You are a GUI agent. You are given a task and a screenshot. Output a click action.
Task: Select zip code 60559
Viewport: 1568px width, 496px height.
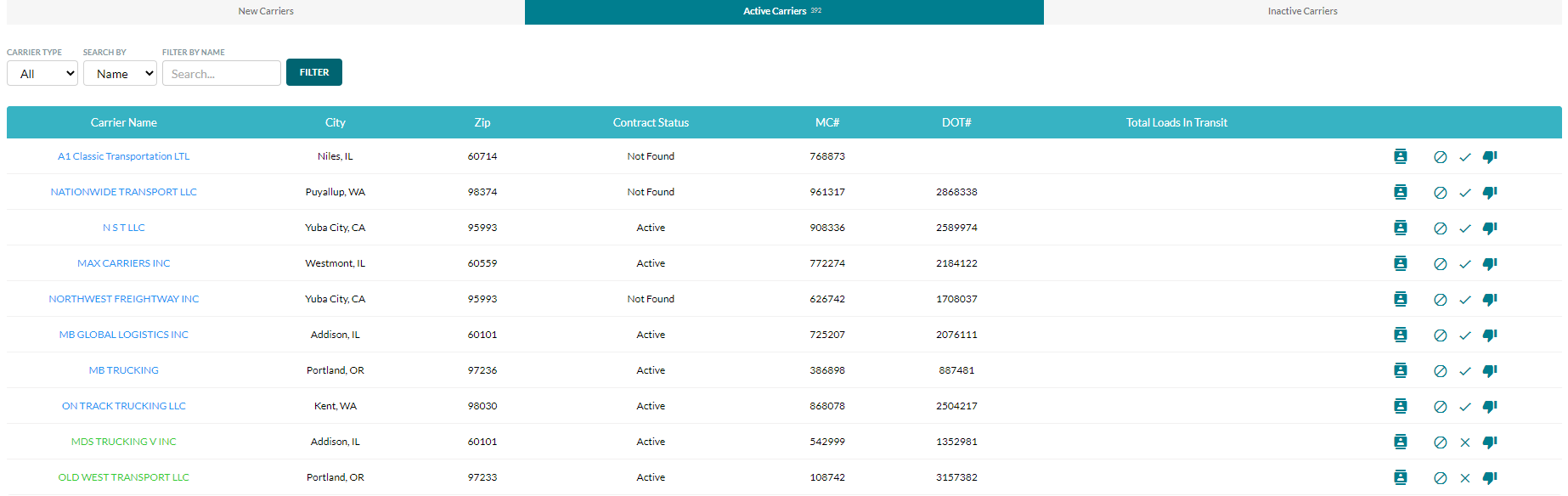tap(482, 263)
